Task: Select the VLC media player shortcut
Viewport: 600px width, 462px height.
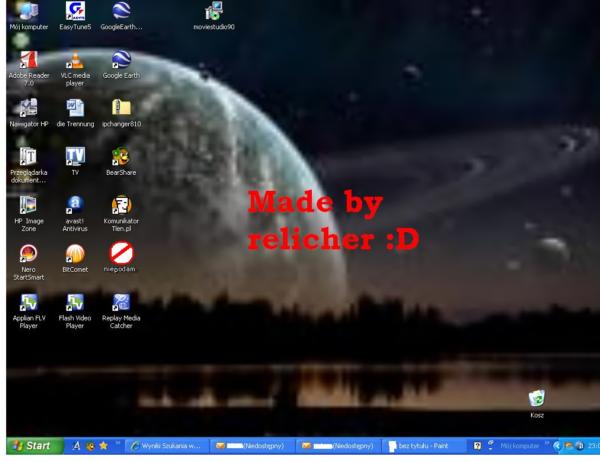Action: (x=75, y=69)
